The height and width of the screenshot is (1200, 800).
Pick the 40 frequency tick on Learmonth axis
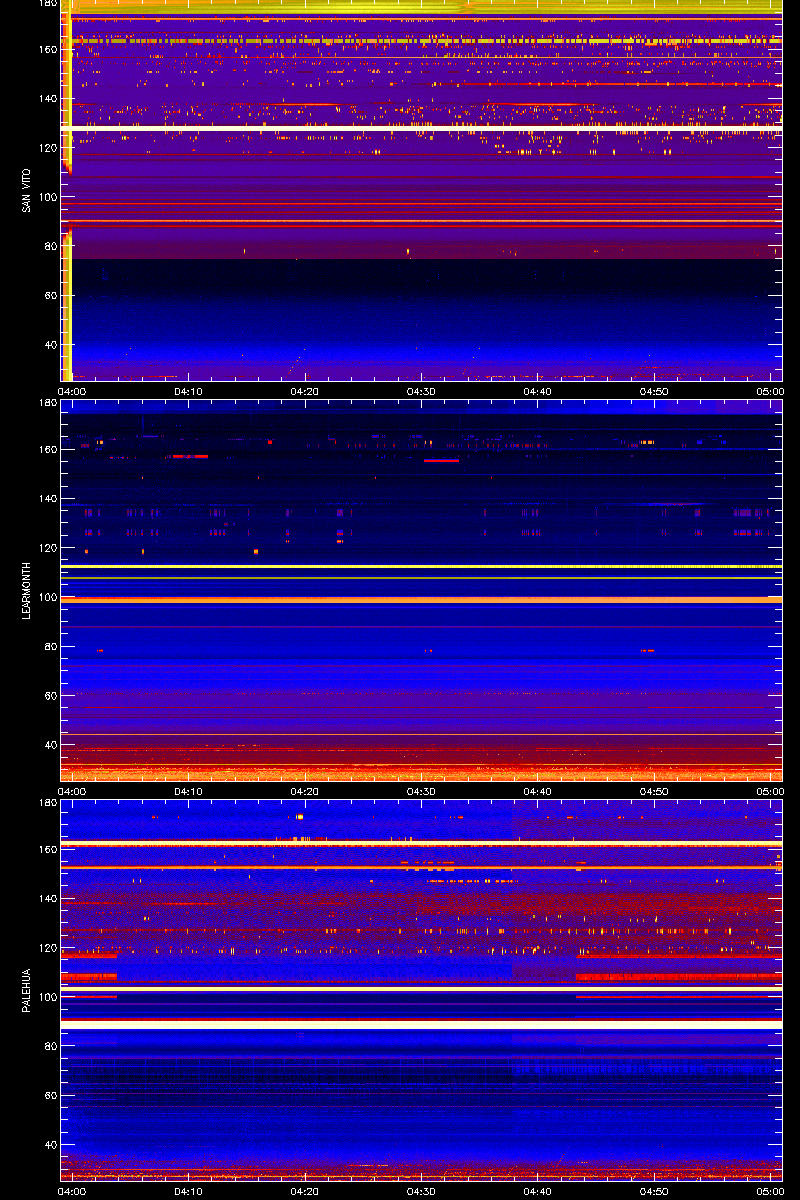(51, 745)
